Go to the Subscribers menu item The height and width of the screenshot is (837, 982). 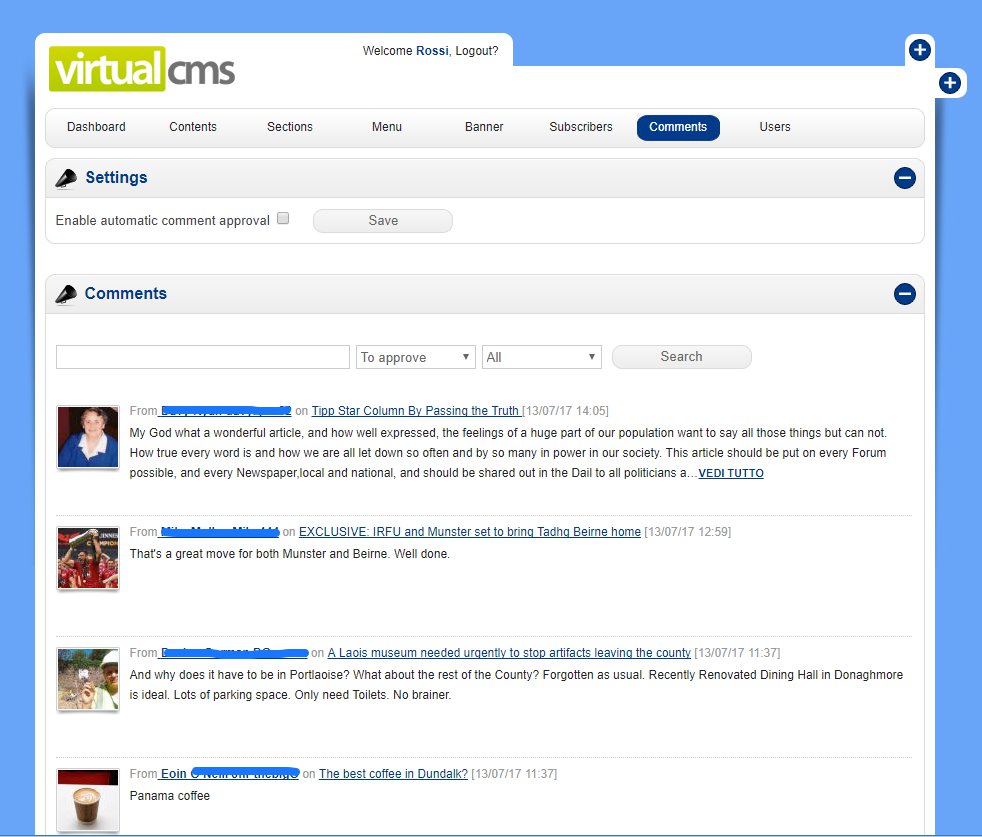click(x=581, y=127)
